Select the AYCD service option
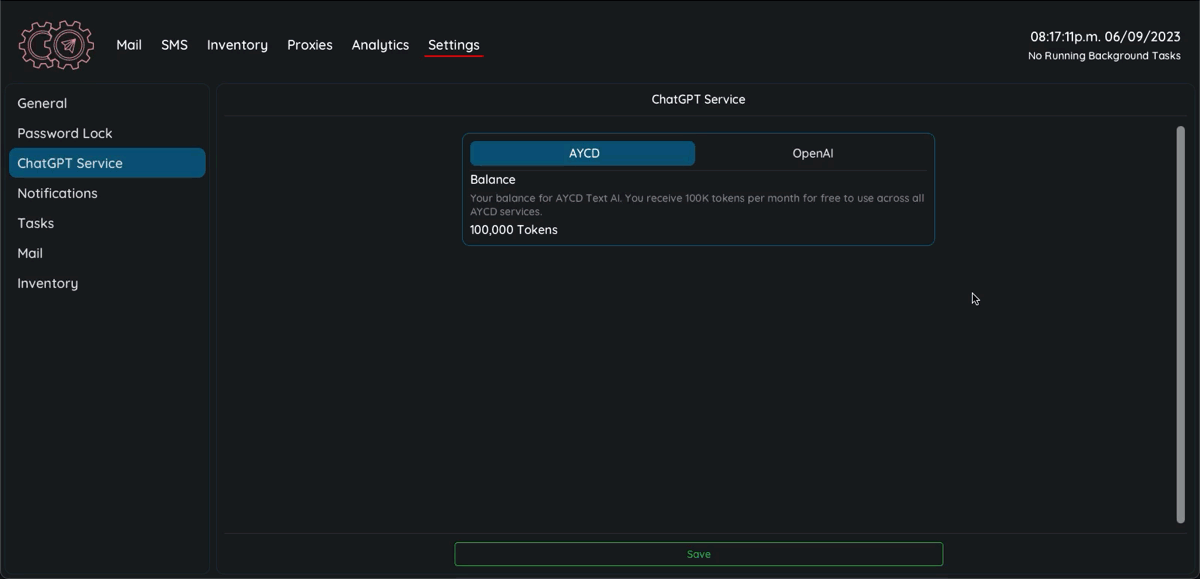 coord(583,153)
